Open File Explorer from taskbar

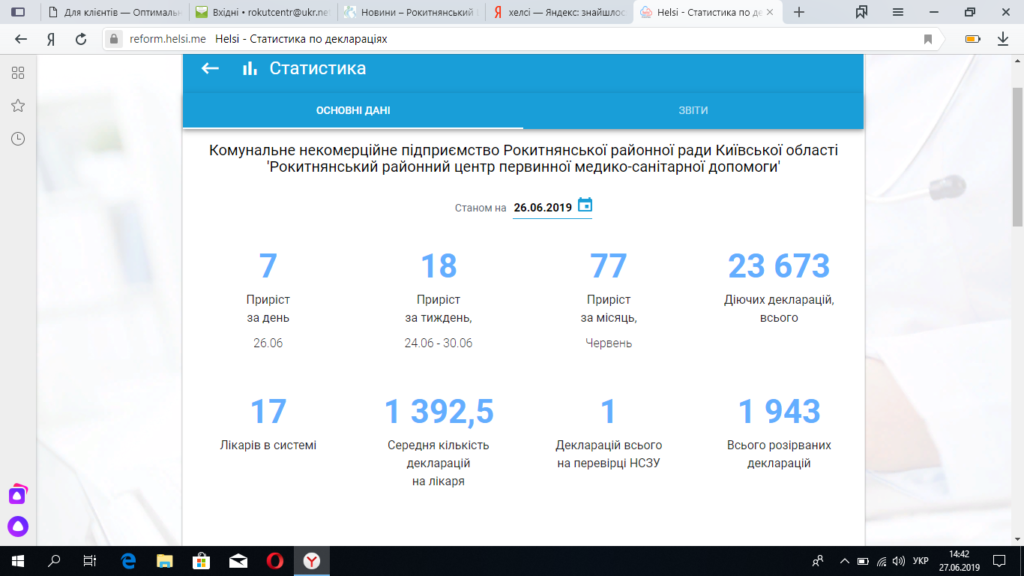pyautogui.click(x=165, y=561)
